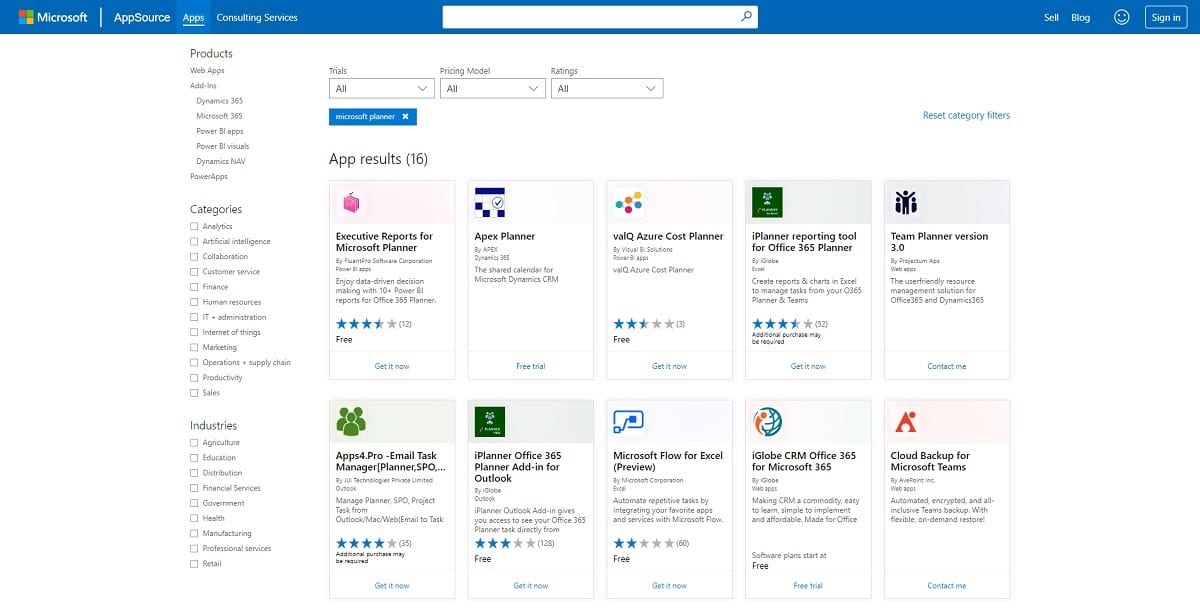
Task: Open the Trials dropdown
Action: pyautogui.click(x=381, y=88)
